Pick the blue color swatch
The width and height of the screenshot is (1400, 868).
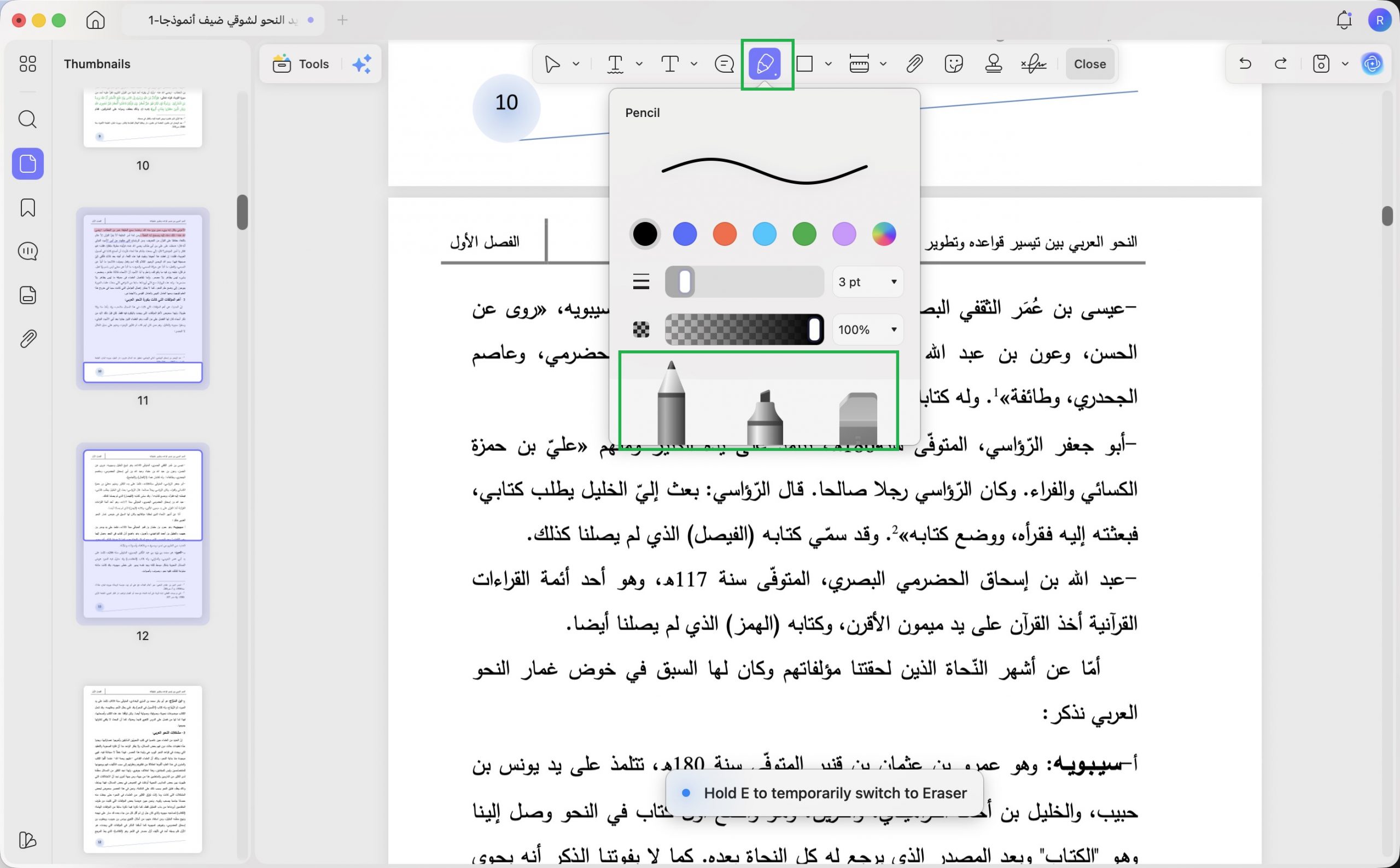685,234
